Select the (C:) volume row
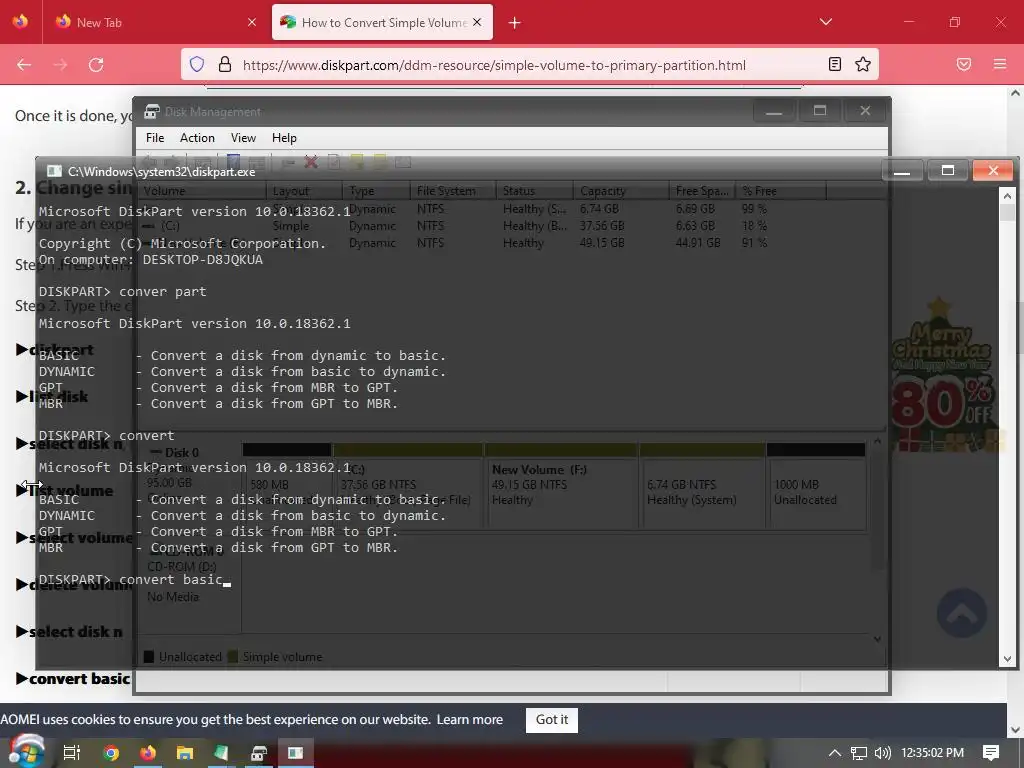The image size is (1024, 768). [x=480, y=226]
